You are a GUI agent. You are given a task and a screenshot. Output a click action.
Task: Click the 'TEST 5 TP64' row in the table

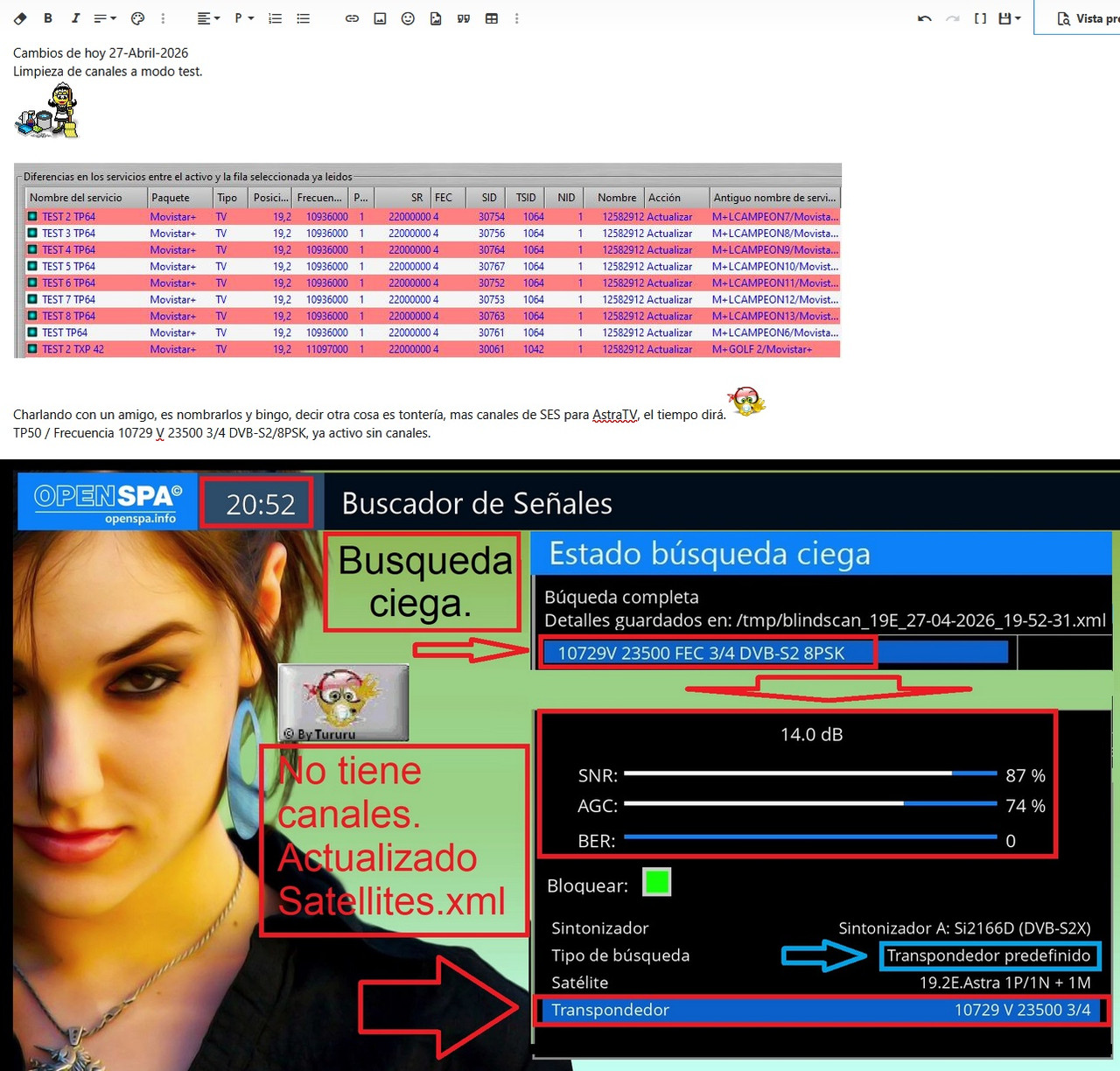tap(433, 267)
